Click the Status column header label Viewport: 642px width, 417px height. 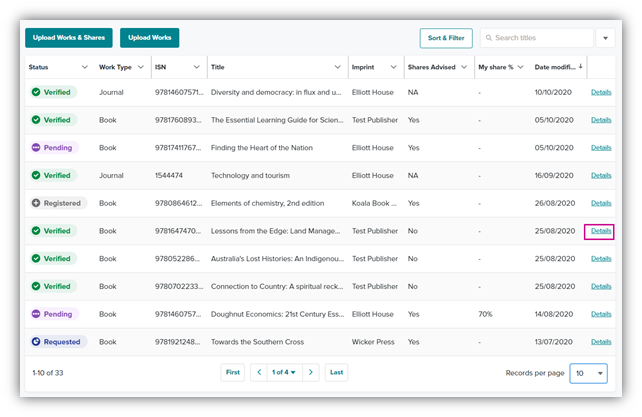coord(38,67)
